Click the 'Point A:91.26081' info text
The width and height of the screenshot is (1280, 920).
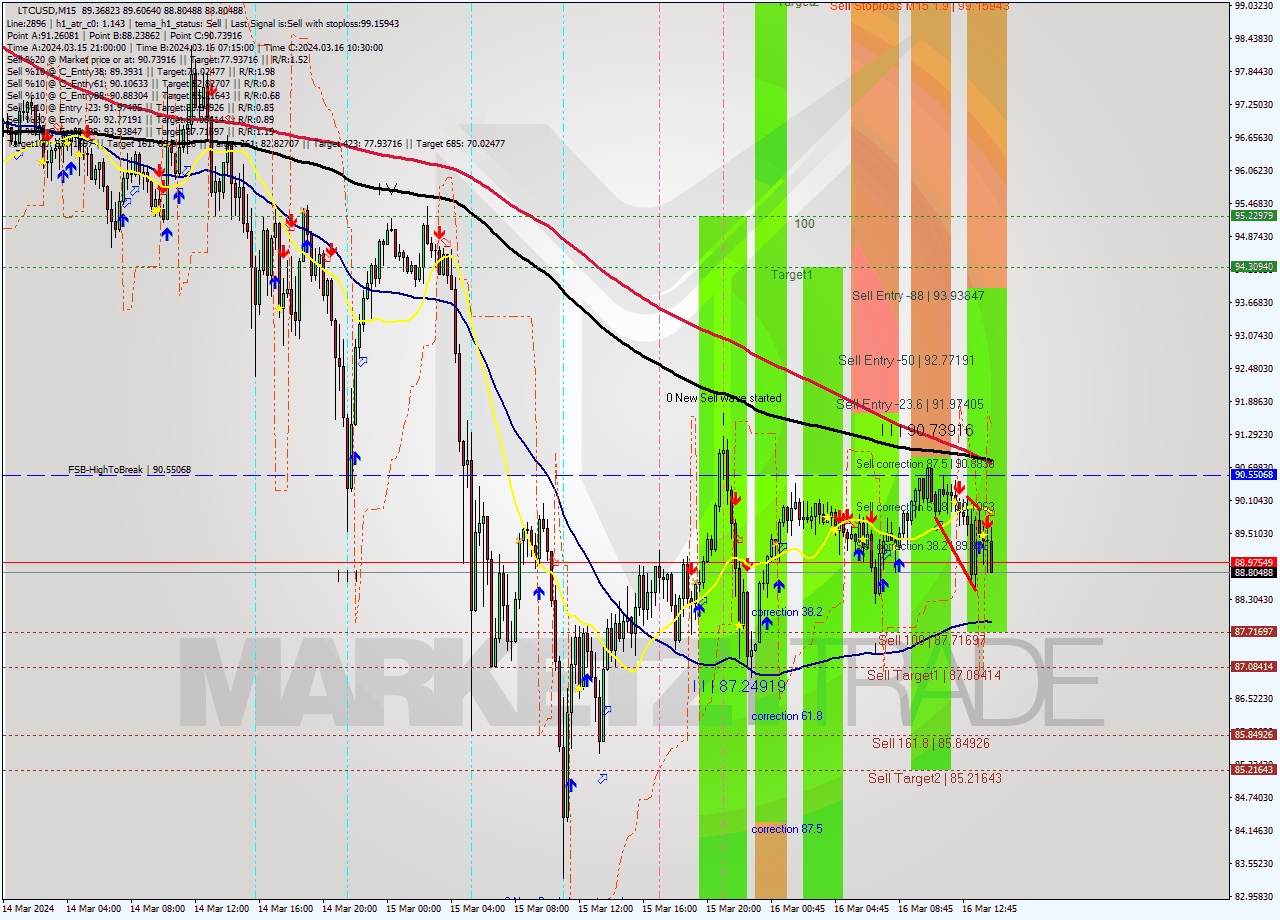[46, 35]
